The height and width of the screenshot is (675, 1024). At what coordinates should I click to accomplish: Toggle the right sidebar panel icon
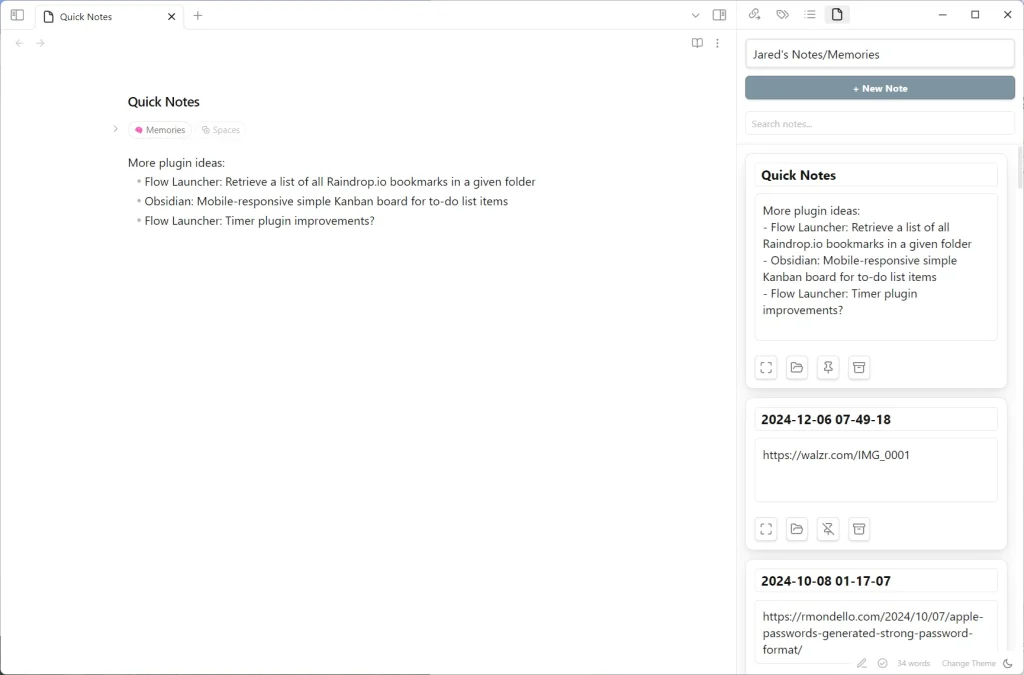720,15
